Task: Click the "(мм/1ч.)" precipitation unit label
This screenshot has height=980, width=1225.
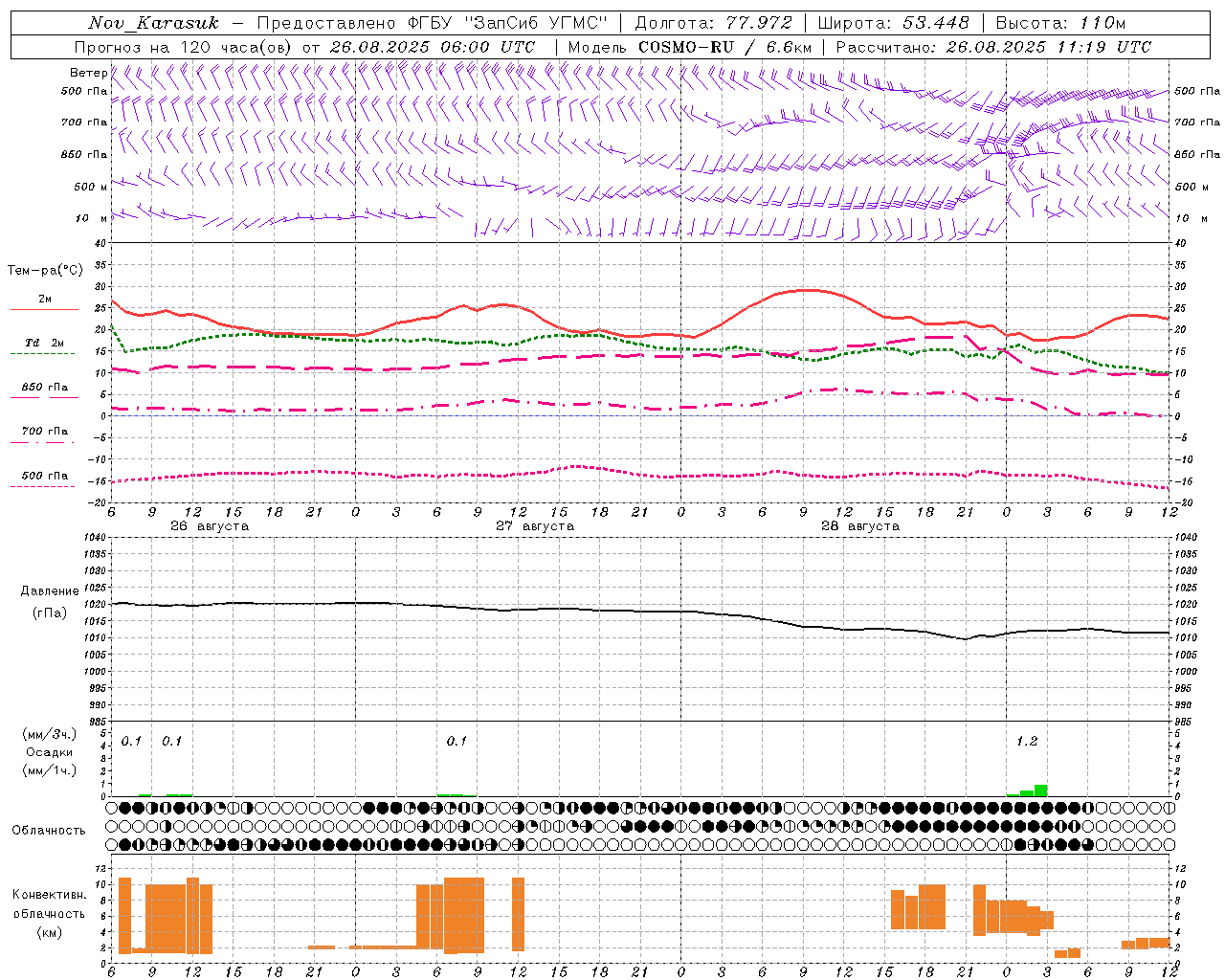Action: (x=50, y=770)
